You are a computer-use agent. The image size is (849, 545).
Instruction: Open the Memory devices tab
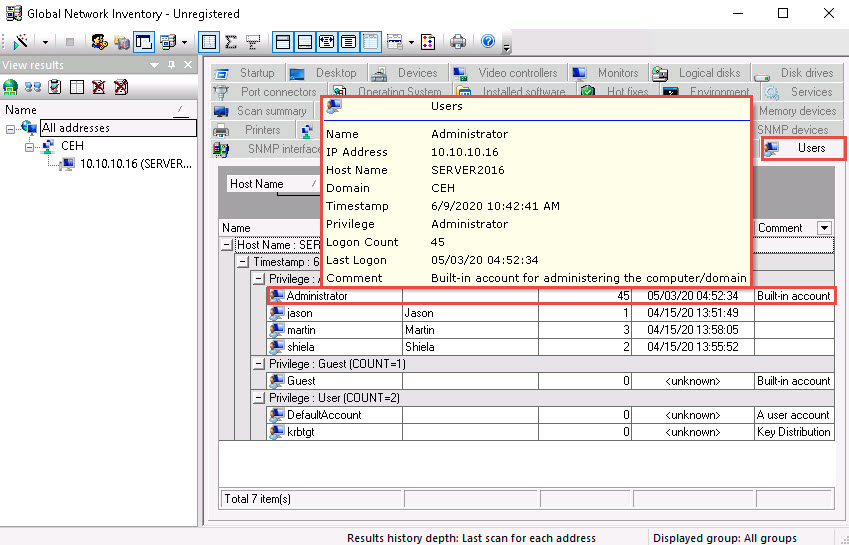[798, 111]
